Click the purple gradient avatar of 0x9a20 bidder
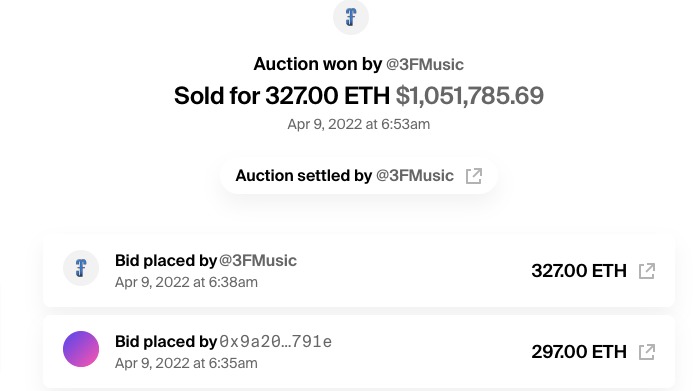This screenshot has height=391, width=698. tap(81, 349)
